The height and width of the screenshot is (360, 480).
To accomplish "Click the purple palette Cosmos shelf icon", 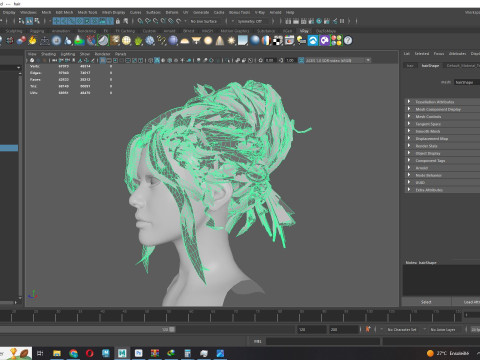I will click(x=324, y=40).
